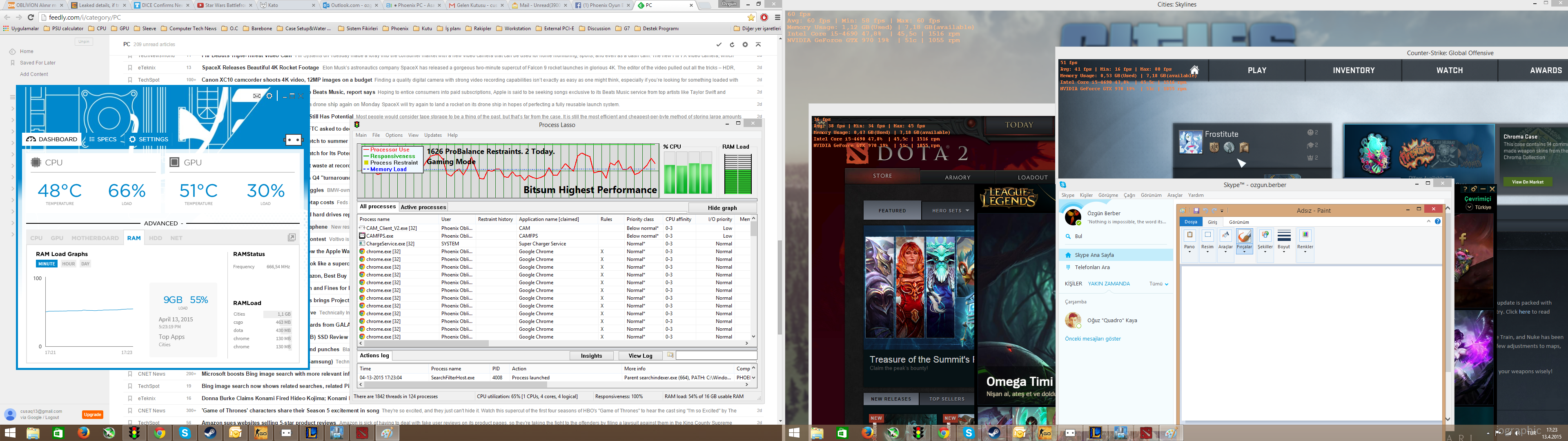Click small log icon beside View Log
Viewport: 1568px width, 441px height.
(670, 355)
